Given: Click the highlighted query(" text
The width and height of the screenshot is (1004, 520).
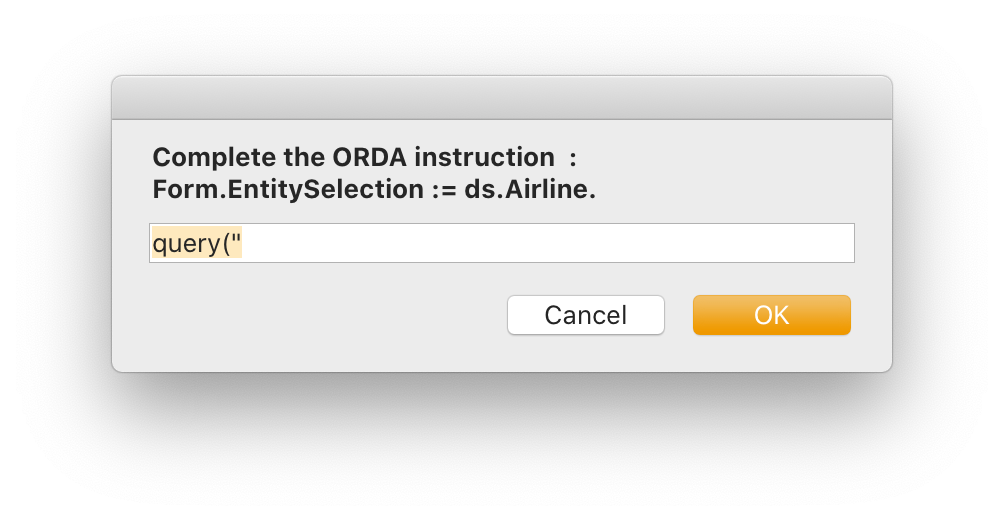Looking at the screenshot, I should (x=197, y=243).
